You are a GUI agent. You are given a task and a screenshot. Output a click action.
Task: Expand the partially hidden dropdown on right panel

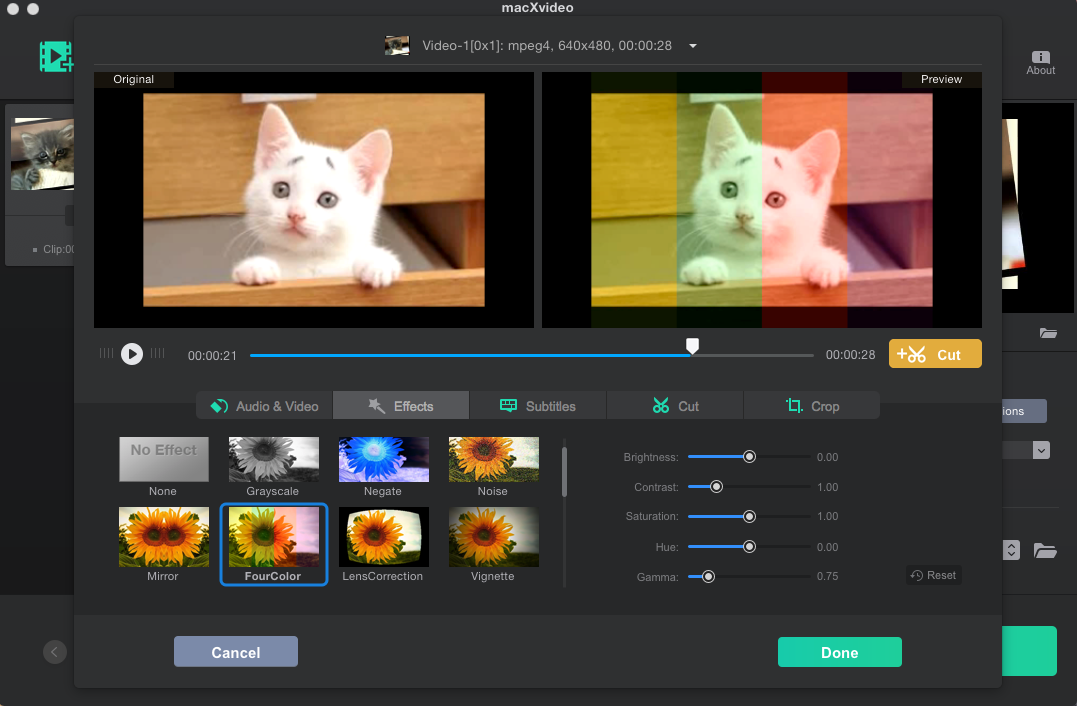[1041, 451]
